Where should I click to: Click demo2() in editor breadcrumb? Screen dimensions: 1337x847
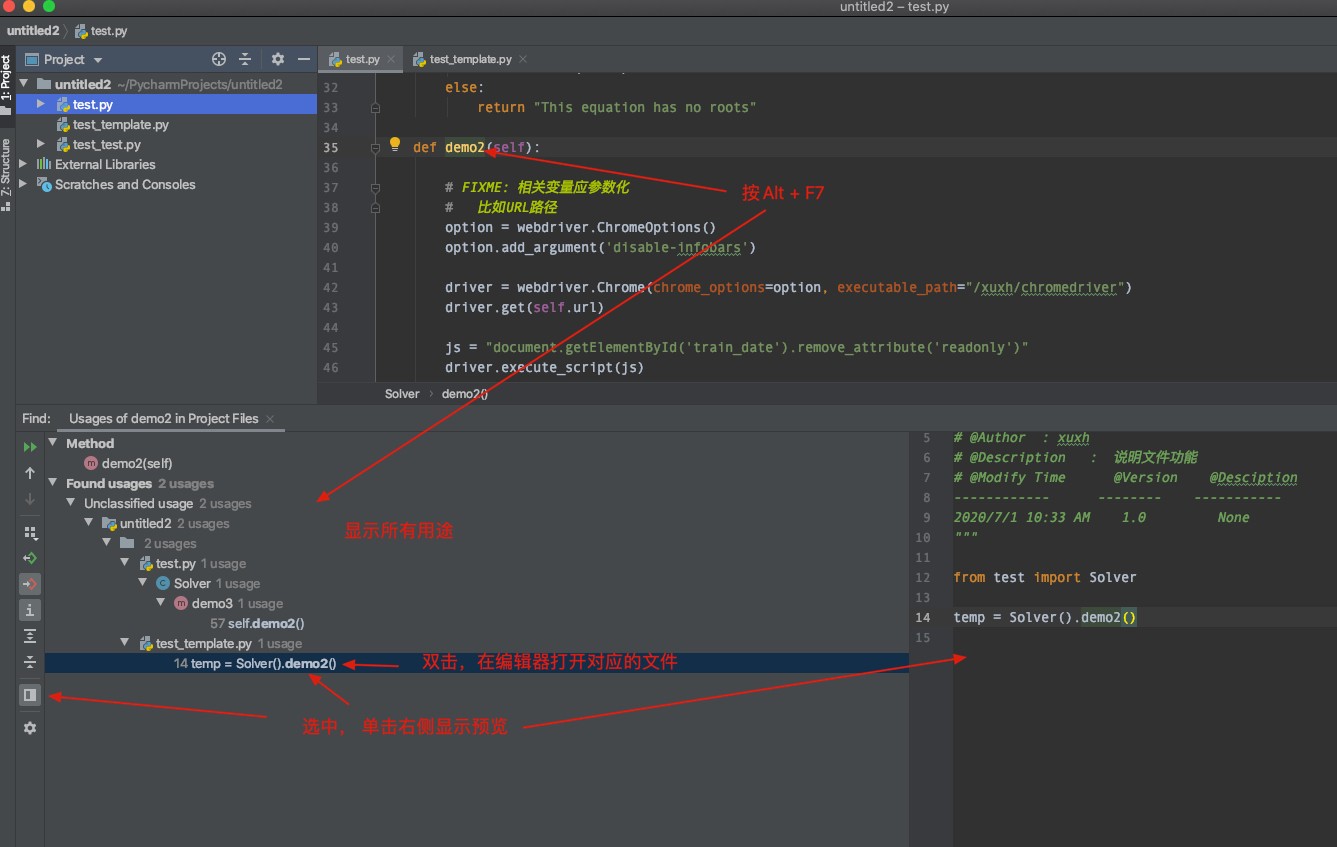coord(465,393)
